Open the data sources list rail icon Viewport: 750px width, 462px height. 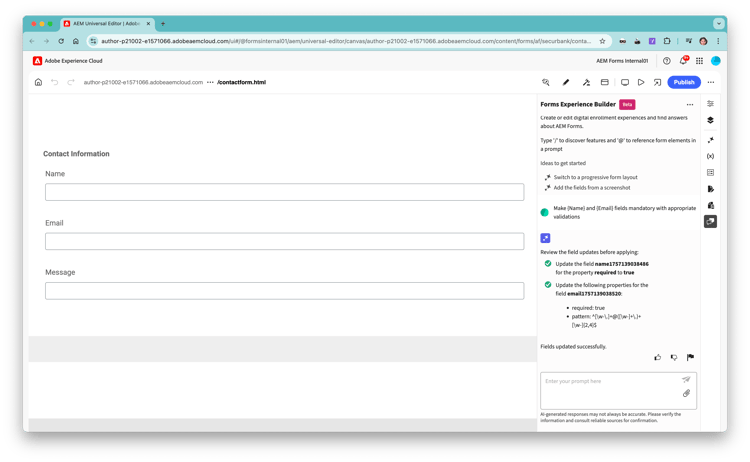pos(710,172)
